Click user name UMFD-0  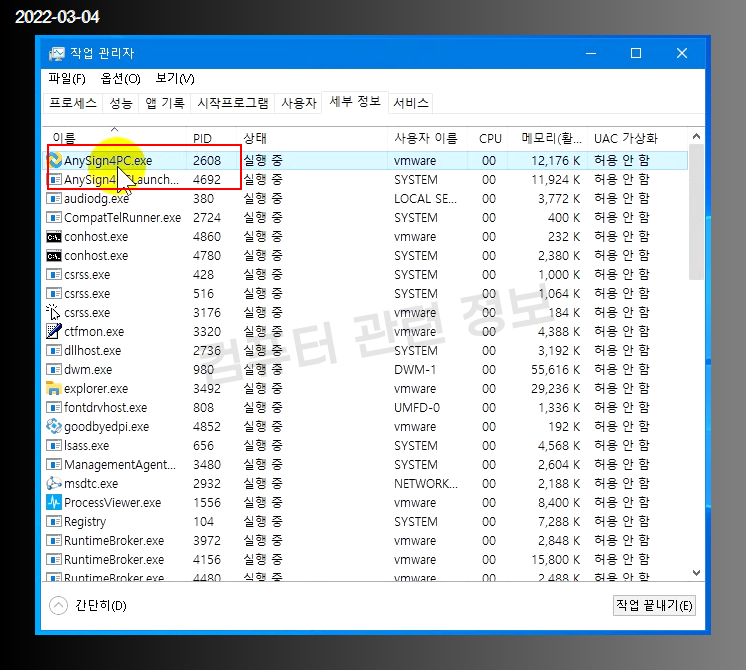pos(417,408)
